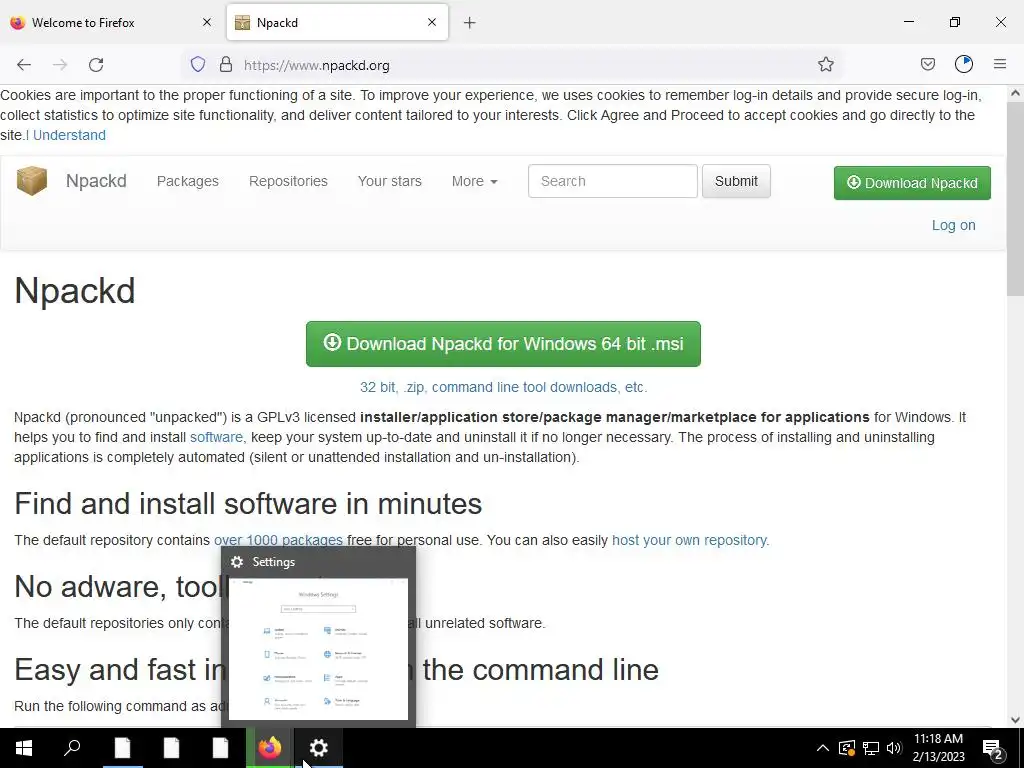
Task: Click the I Understand cookie link
Action: pyautogui.click(x=67, y=135)
